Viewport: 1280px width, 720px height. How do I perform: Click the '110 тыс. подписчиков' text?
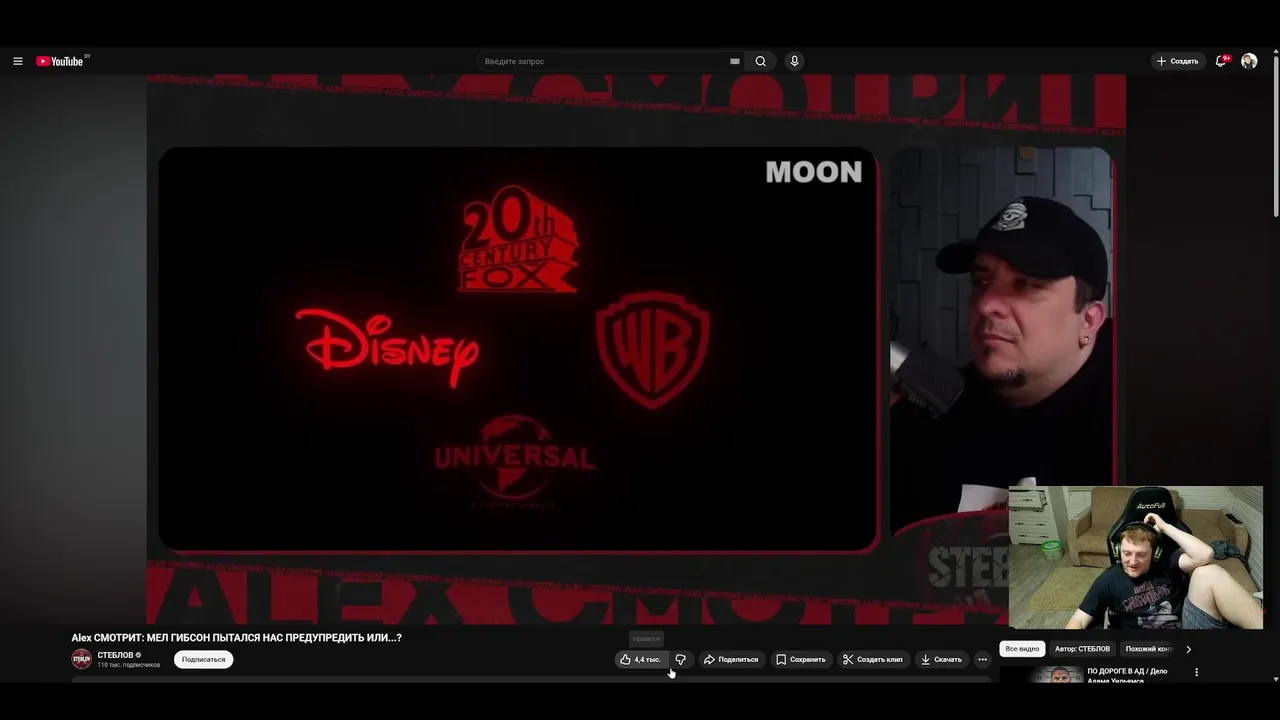(128, 665)
